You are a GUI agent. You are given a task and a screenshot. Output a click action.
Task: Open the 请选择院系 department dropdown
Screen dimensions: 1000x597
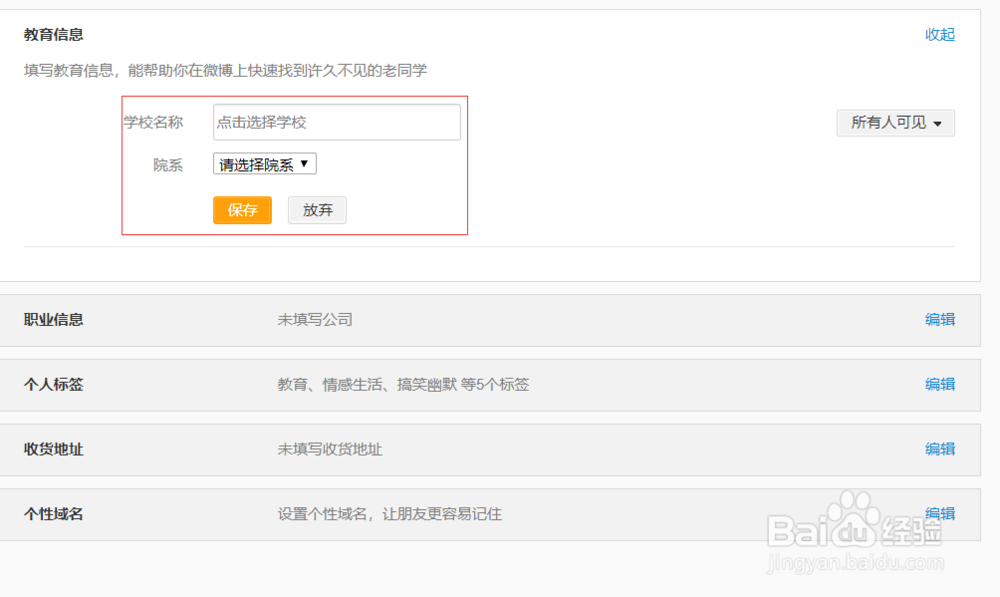tap(265, 165)
